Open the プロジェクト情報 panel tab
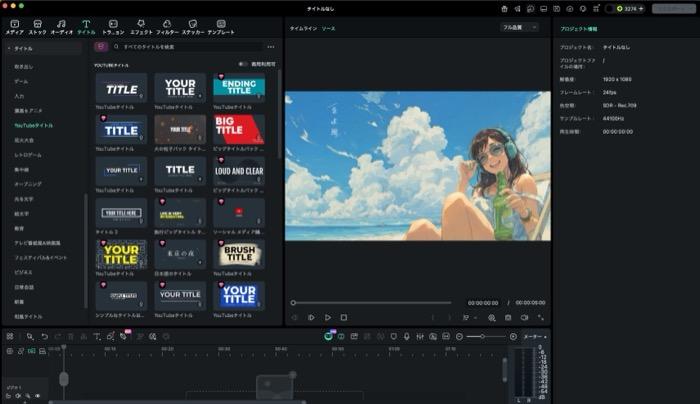The height and width of the screenshot is (404, 700). pyautogui.click(x=579, y=29)
